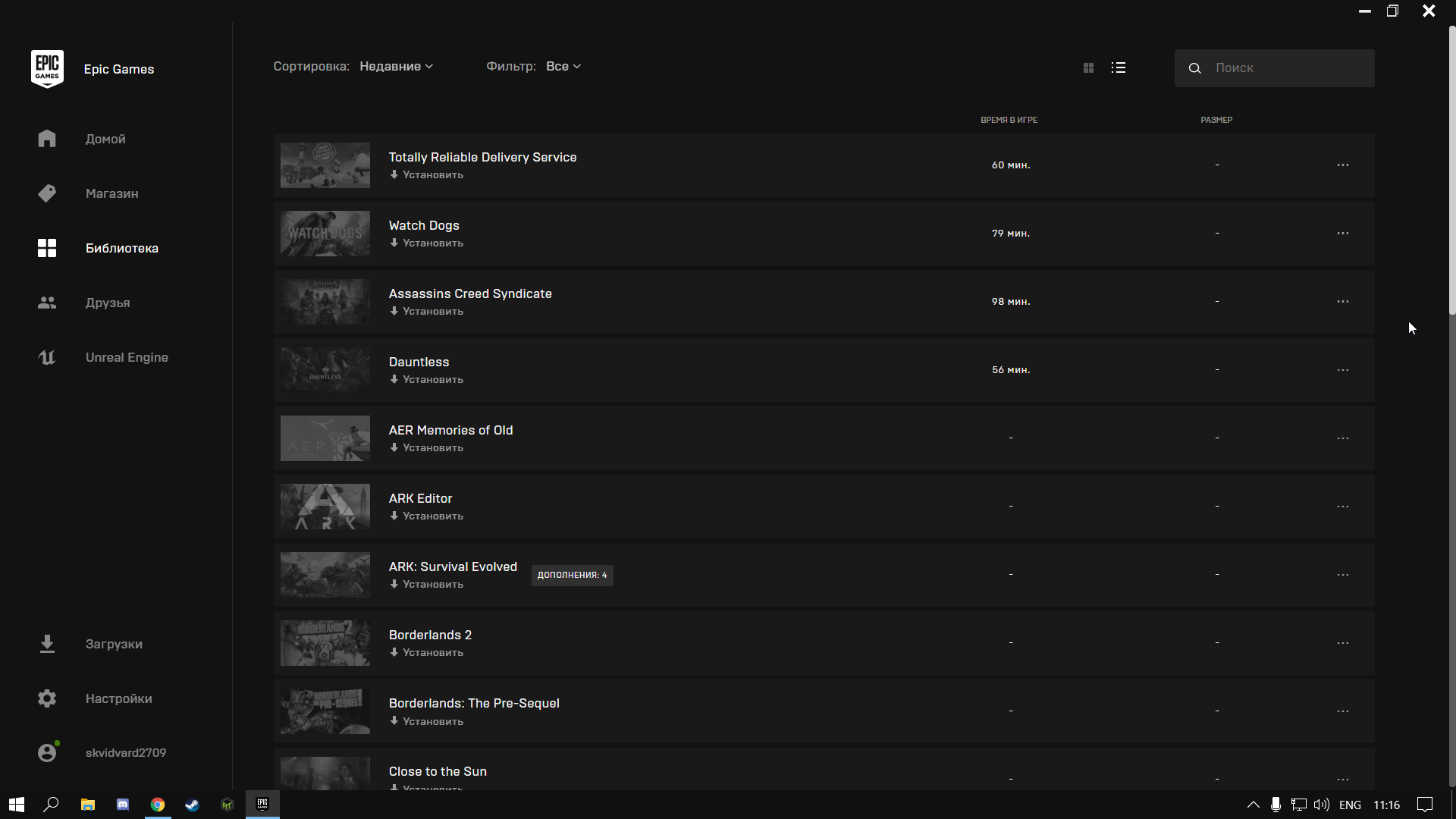The width and height of the screenshot is (1456, 819).
Task: Install Totally Reliable Delivery Service via Установить
Action: (426, 175)
